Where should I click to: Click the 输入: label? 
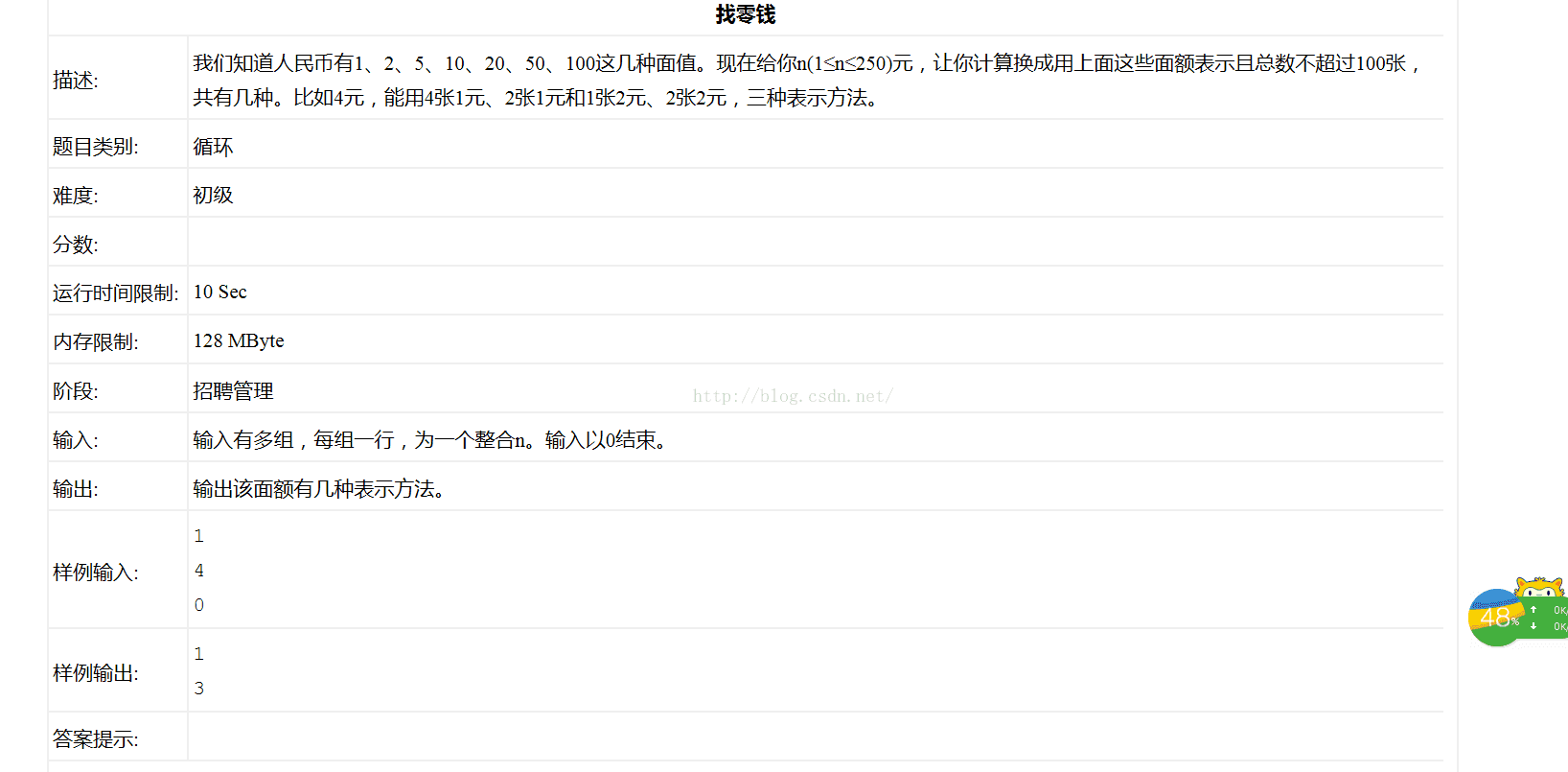pyautogui.click(x=75, y=440)
